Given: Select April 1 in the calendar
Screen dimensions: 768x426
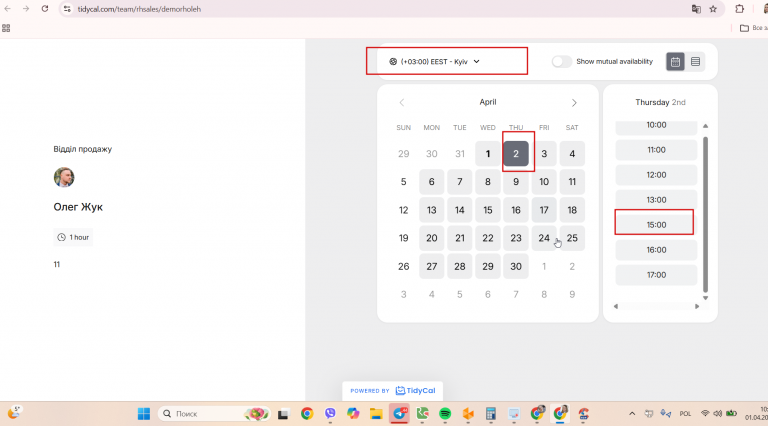Looking at the screenshot, I should point(487,154).
